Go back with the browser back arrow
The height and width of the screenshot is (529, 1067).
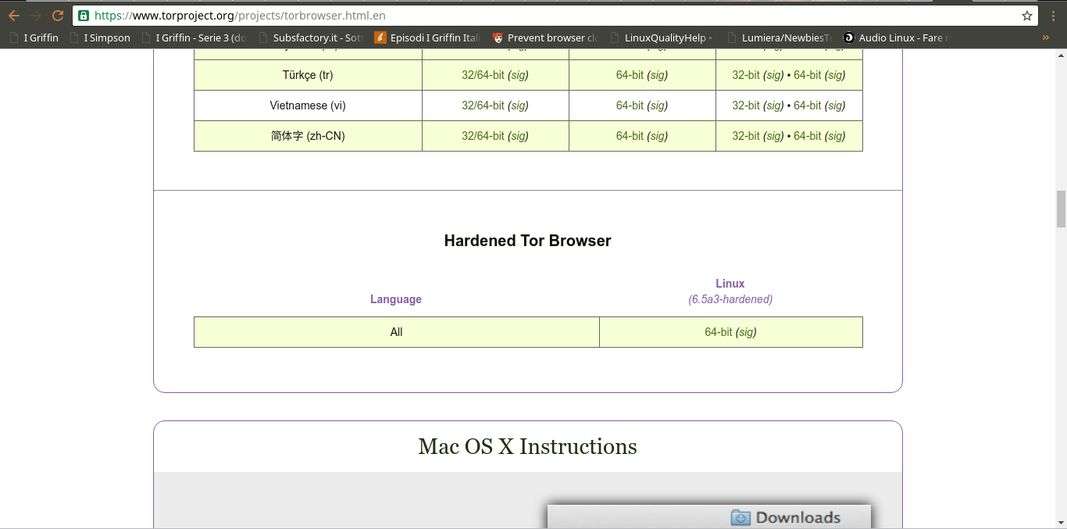click(x=14, y=15)
